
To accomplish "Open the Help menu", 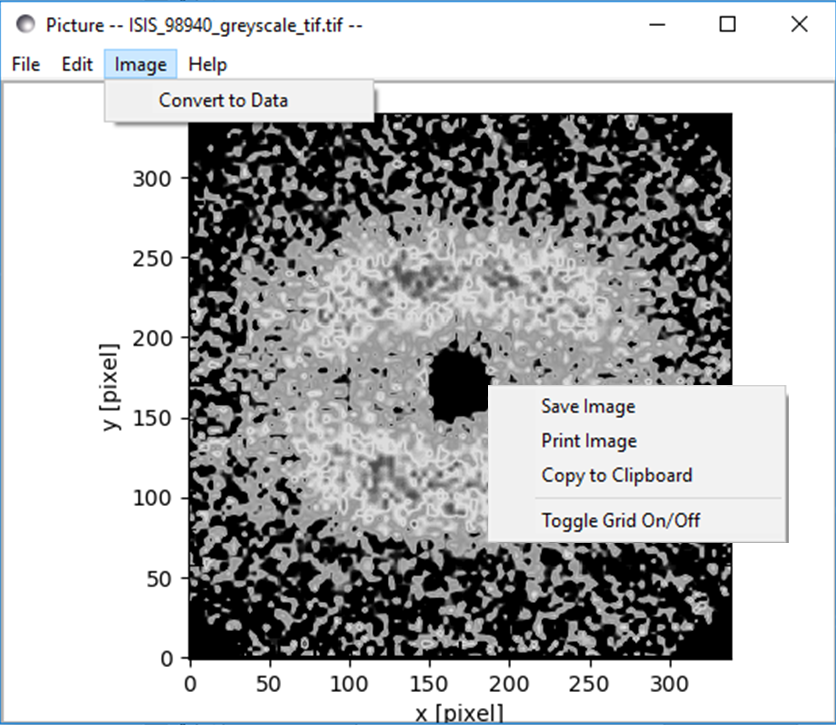I will click(x=208, y=64).
